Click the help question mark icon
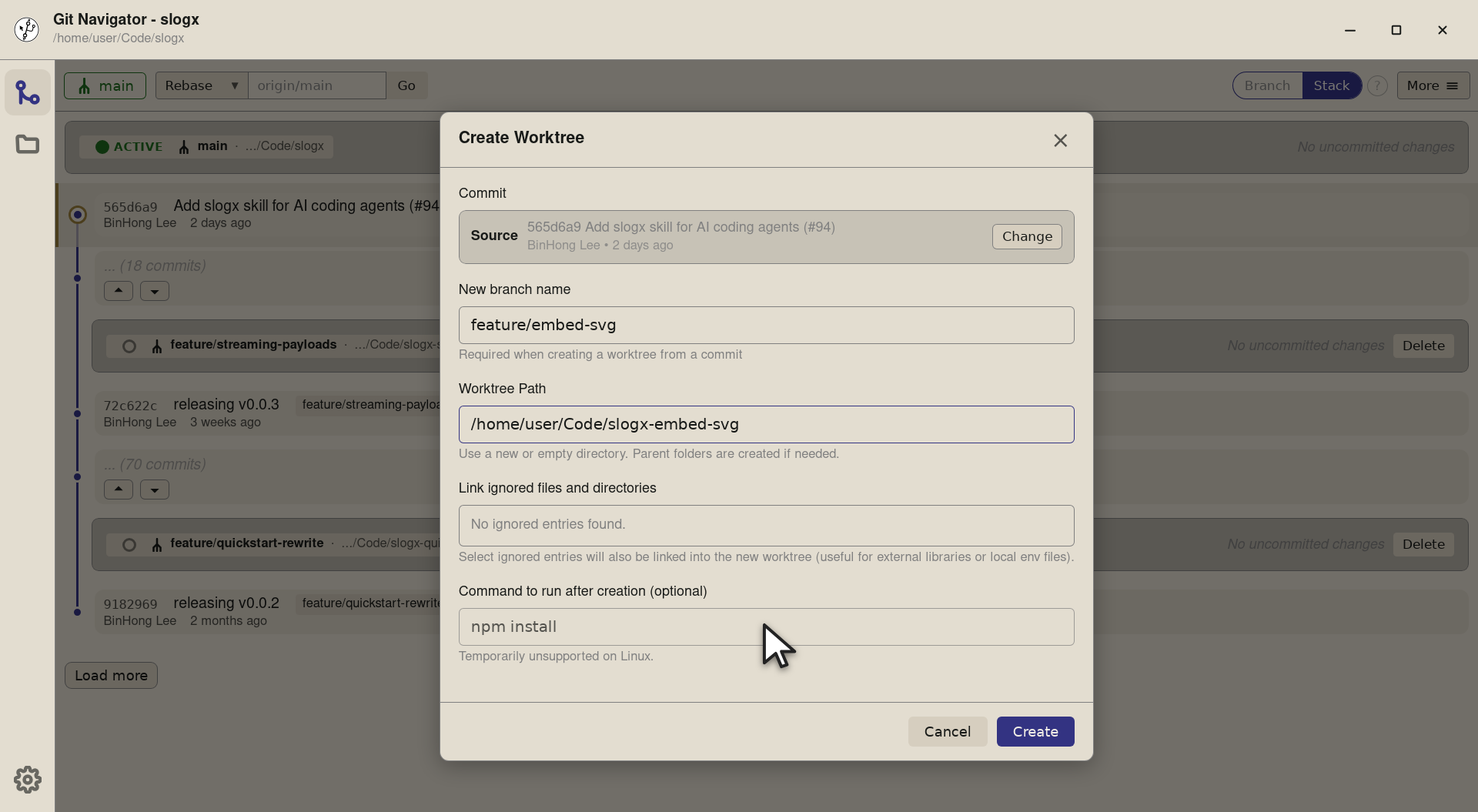This screenshot has width=1478, height=812. 1377,85
